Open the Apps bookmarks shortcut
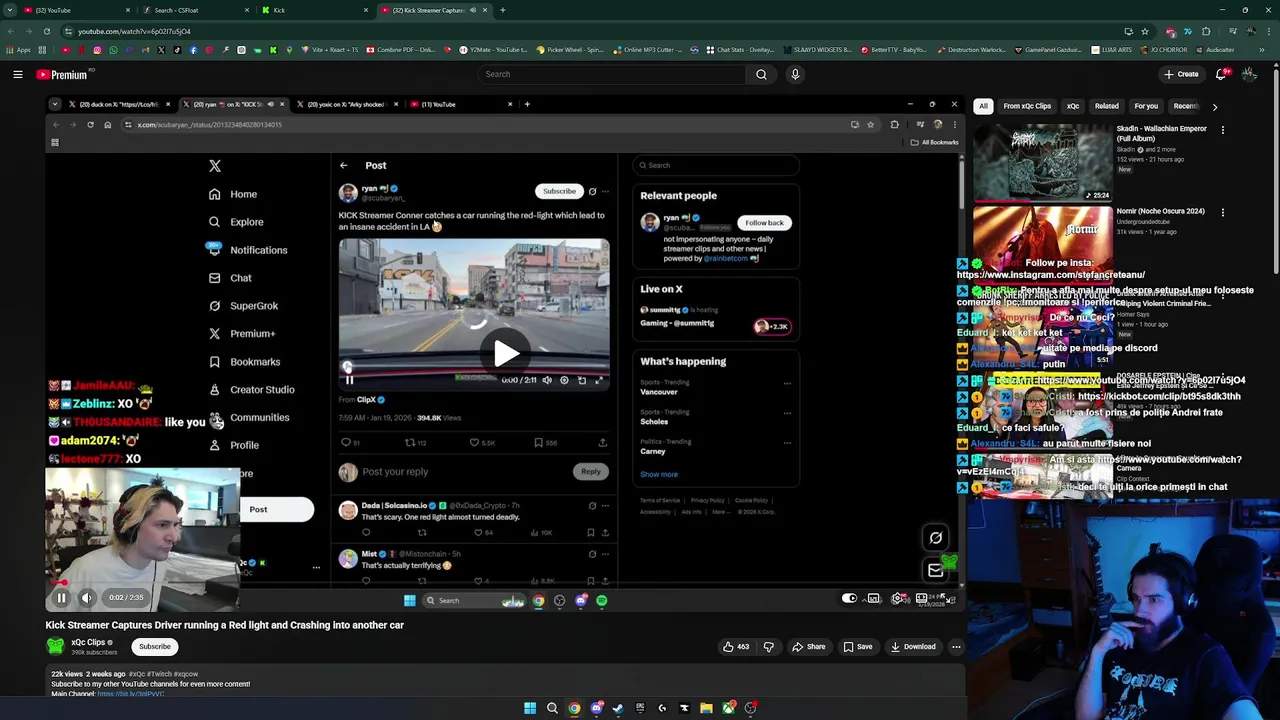The width and height of the screenshot is (1280, 720). (x=19, y=50)
